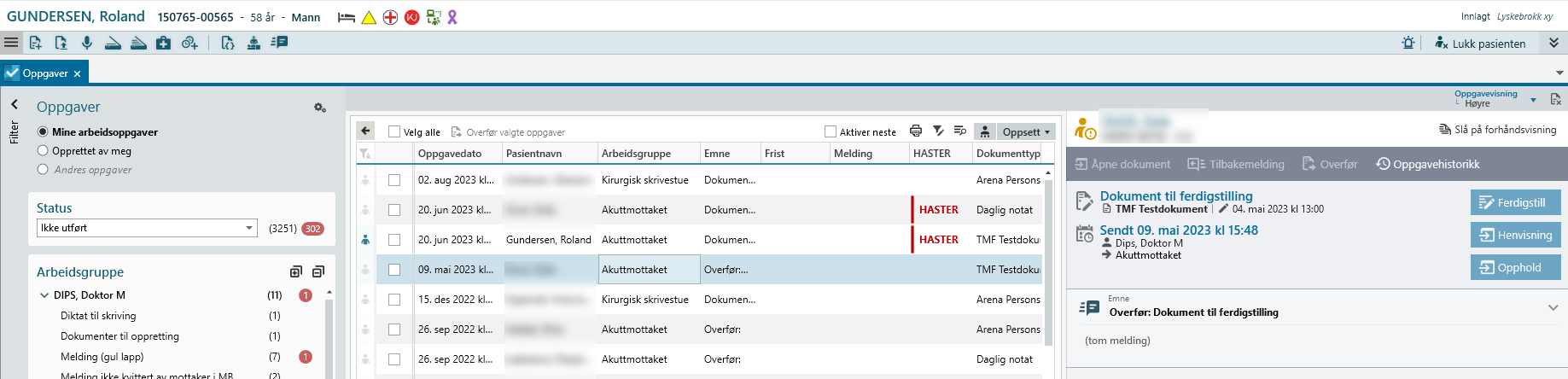
Task: Open the Ikke utført status dropdown
Action: point(147,228)
